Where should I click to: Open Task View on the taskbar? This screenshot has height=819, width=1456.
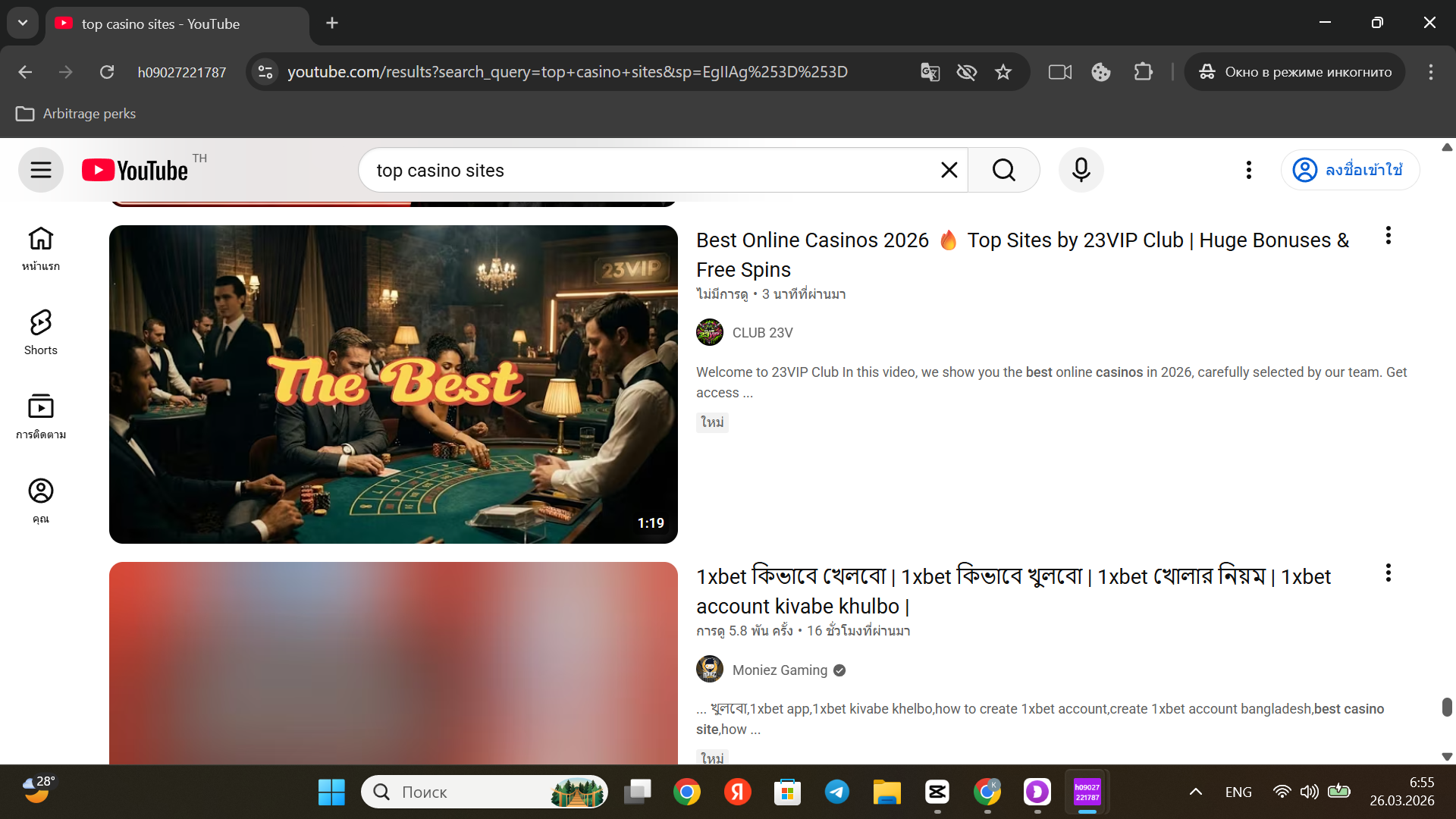638,792
